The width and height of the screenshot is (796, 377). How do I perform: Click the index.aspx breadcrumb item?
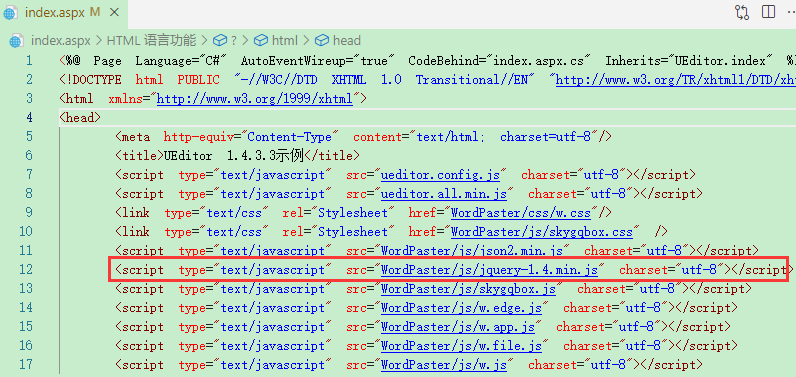60,41
